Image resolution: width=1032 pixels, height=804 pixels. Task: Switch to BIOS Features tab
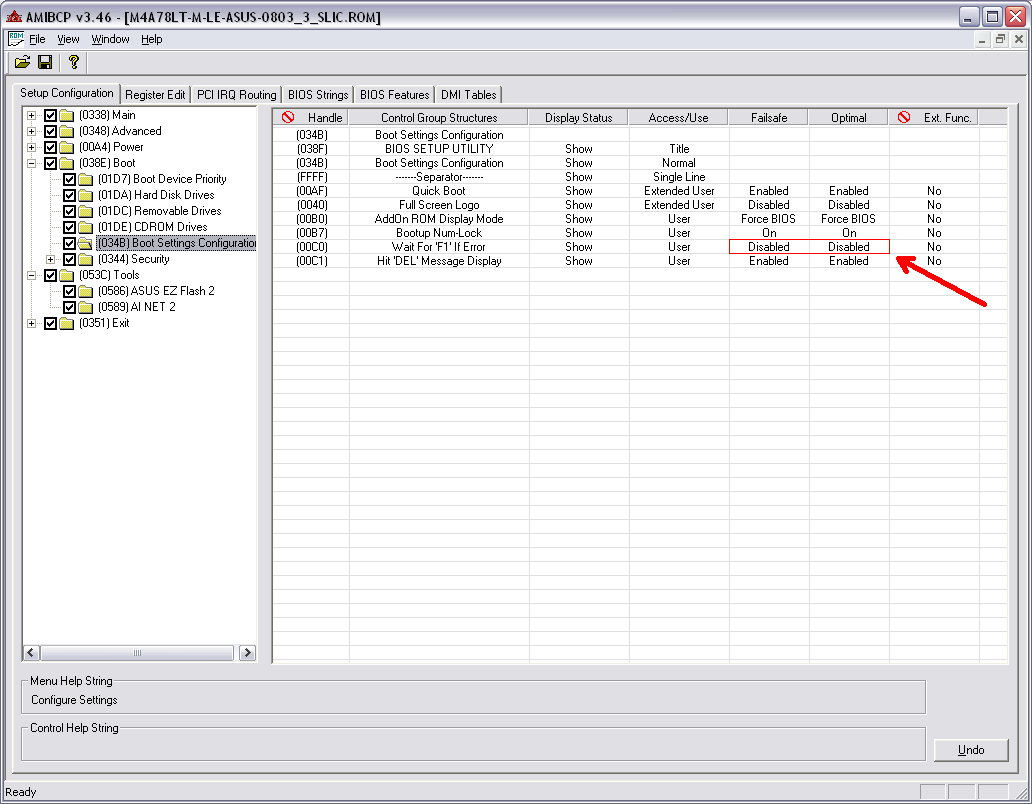click(394, 95)
